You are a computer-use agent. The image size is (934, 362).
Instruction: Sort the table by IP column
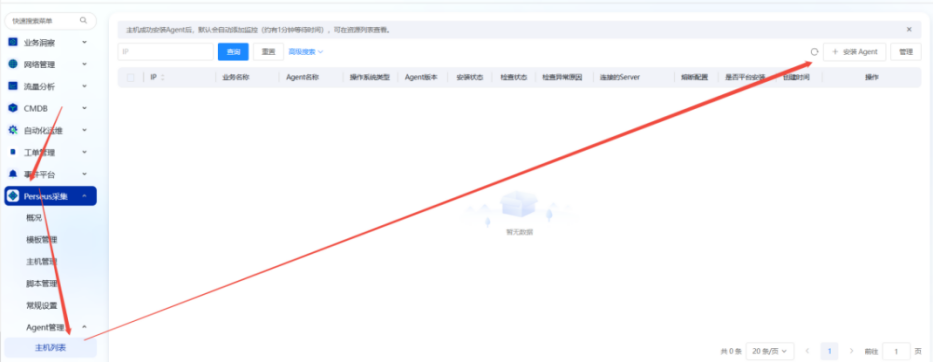point(163,77)
